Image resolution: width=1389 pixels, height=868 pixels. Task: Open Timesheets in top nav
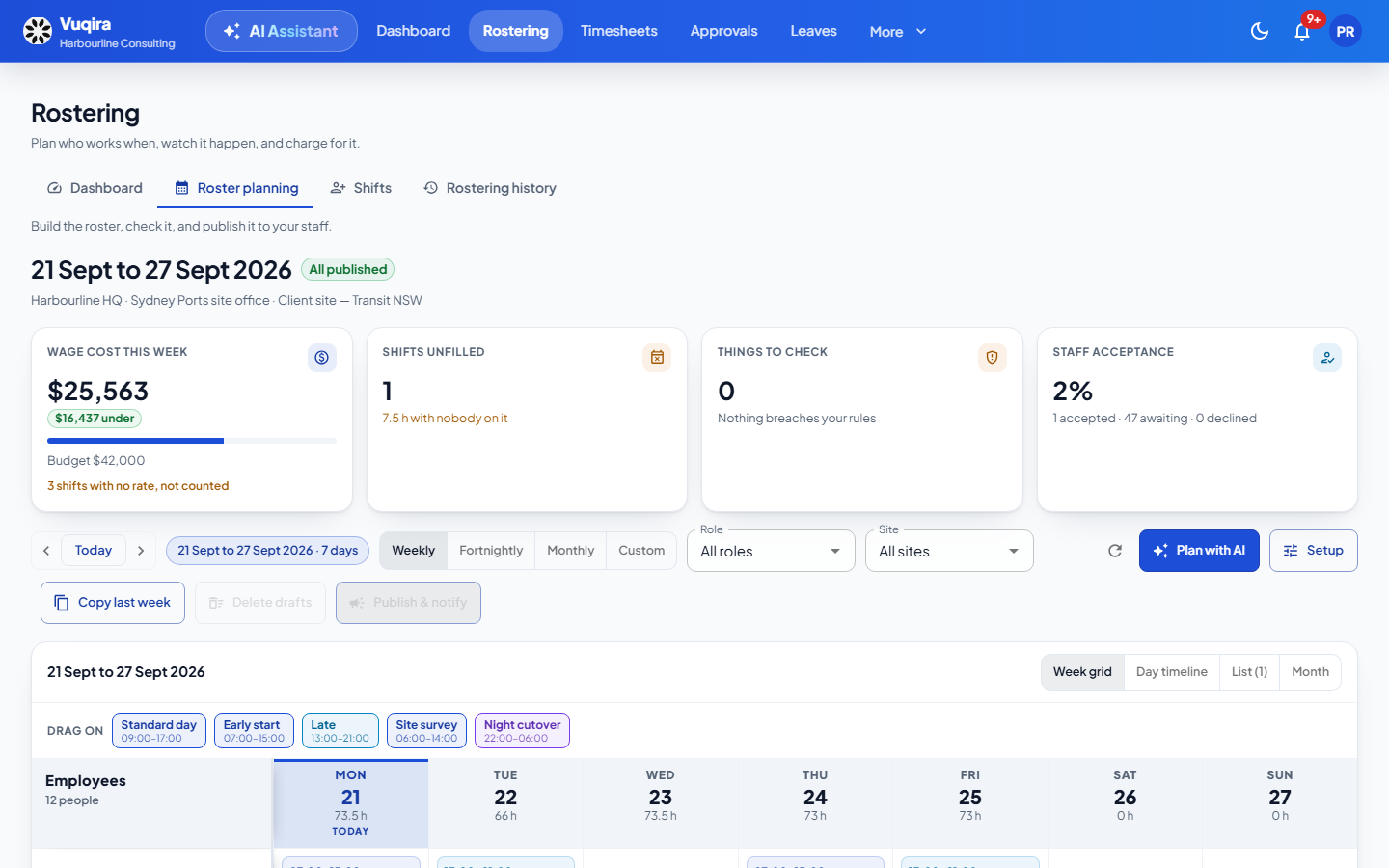(x=619, y=31)
